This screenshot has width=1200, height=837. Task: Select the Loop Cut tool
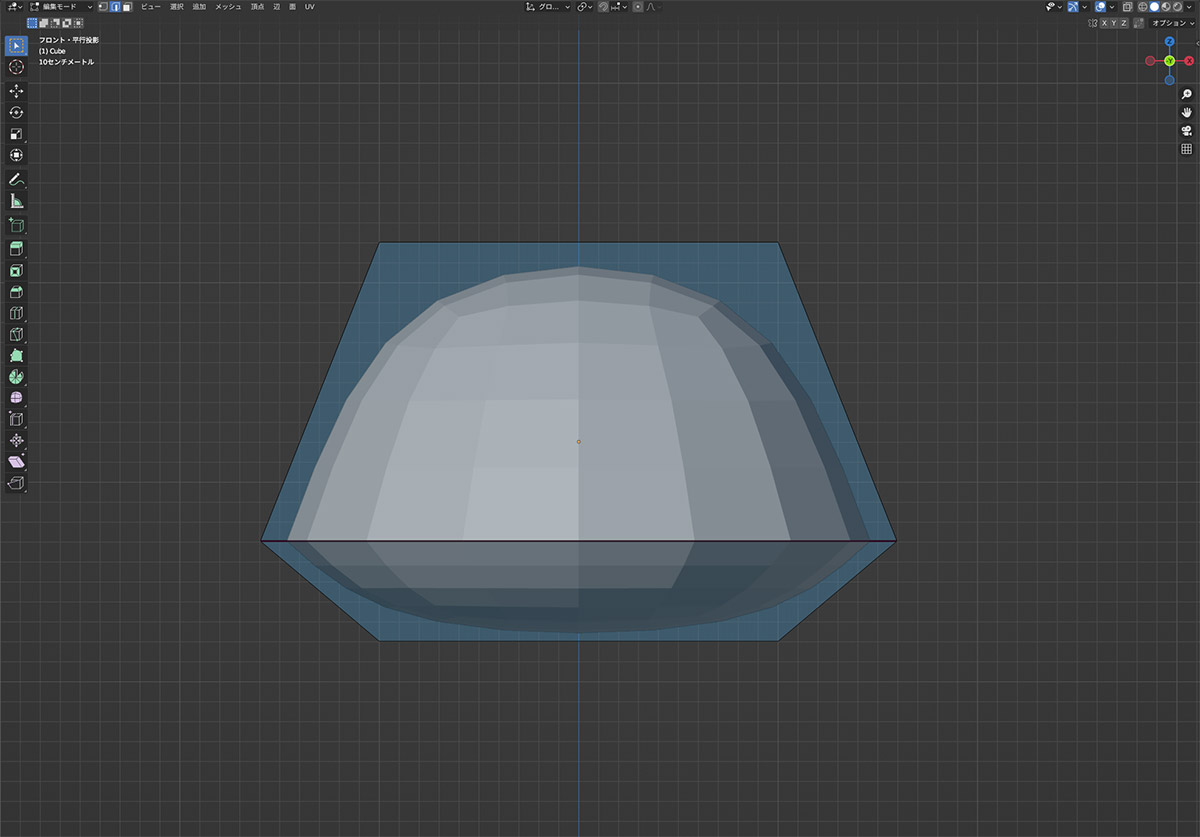tap(16, 313)
